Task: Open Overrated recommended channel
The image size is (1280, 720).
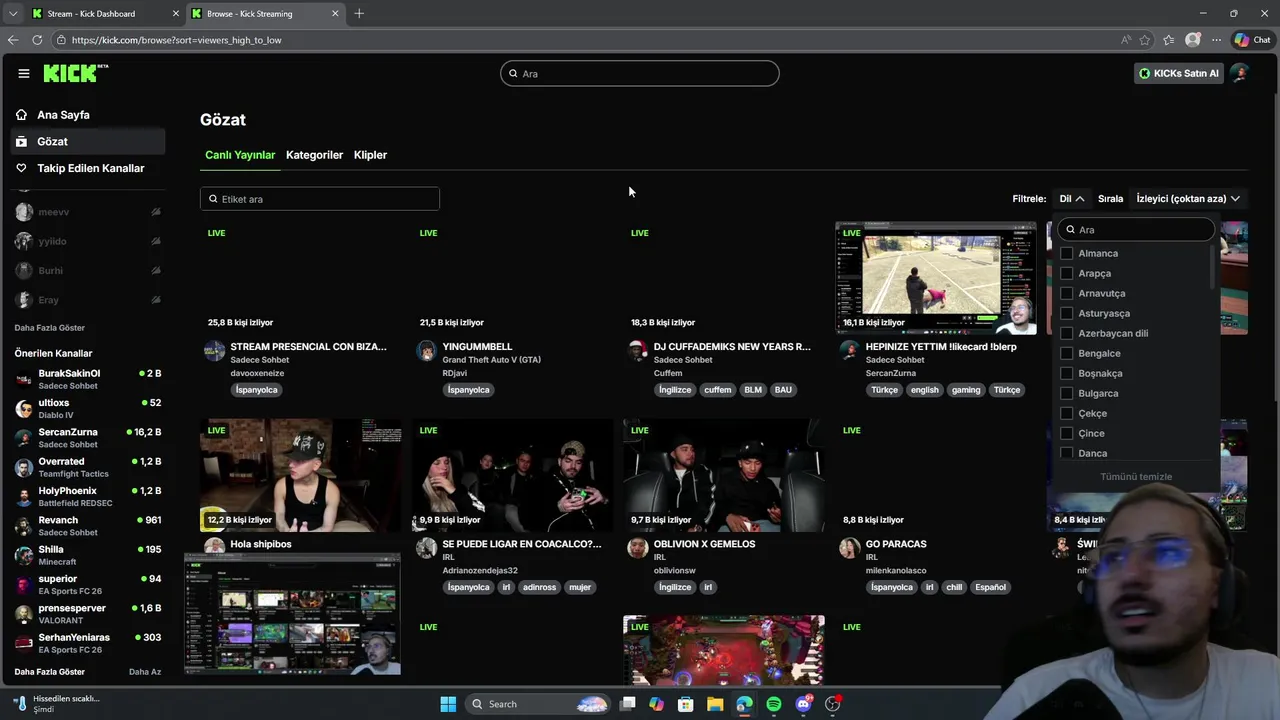Action: [x=88, y=467]
